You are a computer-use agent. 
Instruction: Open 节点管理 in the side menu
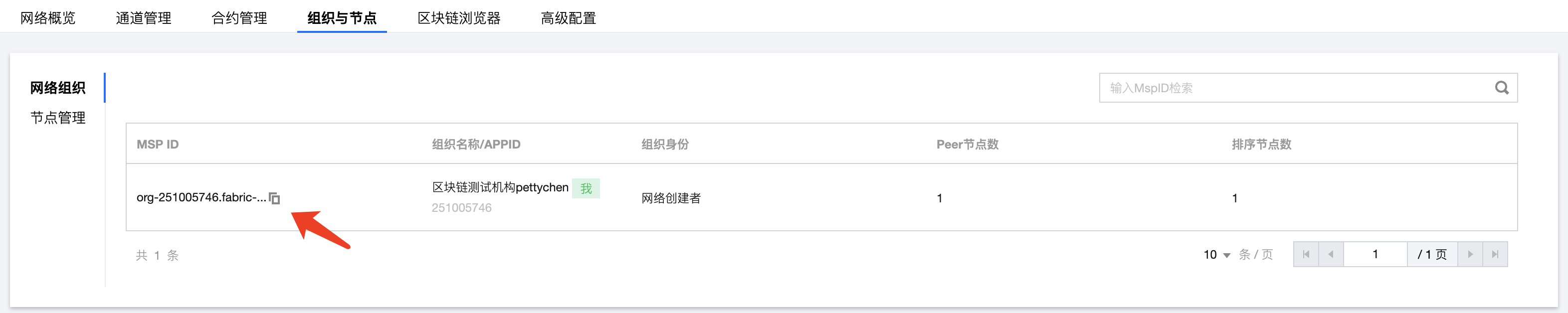[x=58, y=118]
